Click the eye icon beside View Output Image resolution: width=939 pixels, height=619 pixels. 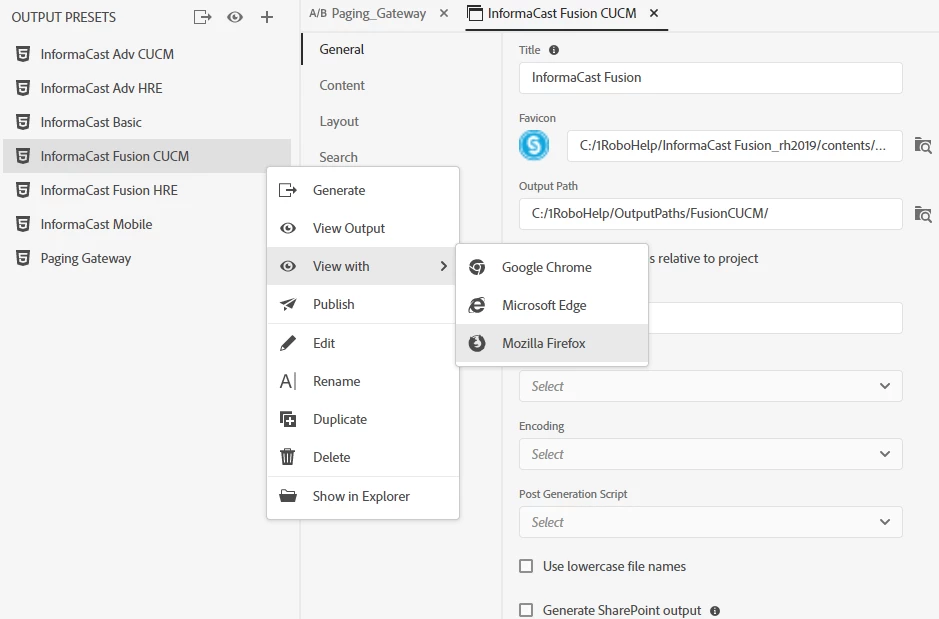point(288,228)
